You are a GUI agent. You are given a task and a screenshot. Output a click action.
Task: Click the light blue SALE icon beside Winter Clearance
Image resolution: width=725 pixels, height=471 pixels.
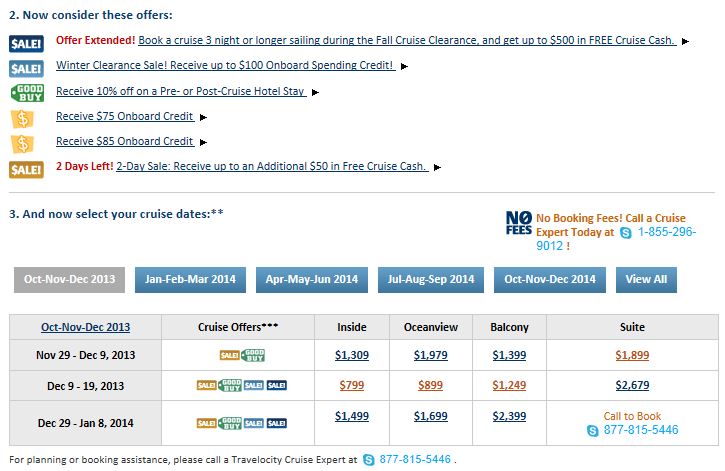coord(26,69)
